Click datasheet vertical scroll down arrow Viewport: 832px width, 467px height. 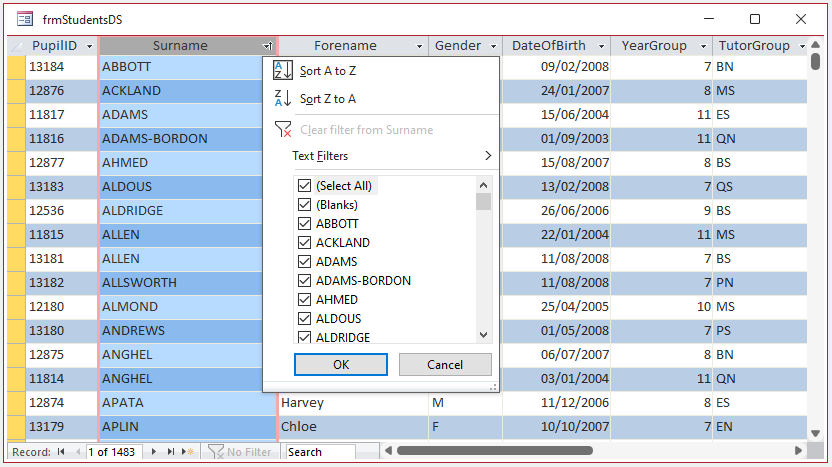[816, 434]
